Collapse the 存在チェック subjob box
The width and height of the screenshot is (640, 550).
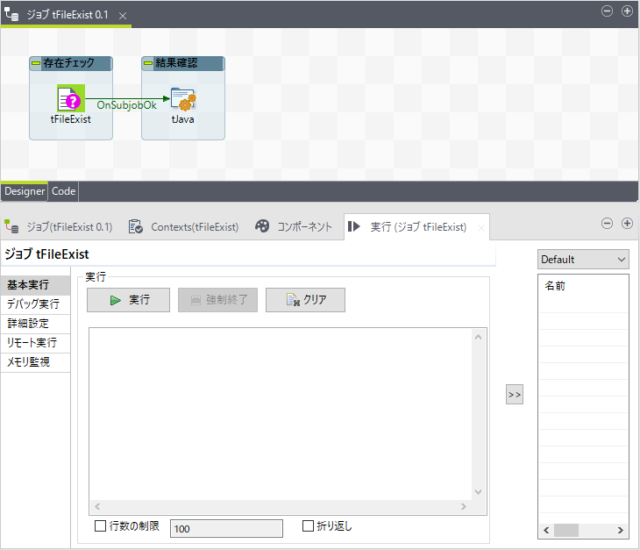tap(36, 63)
